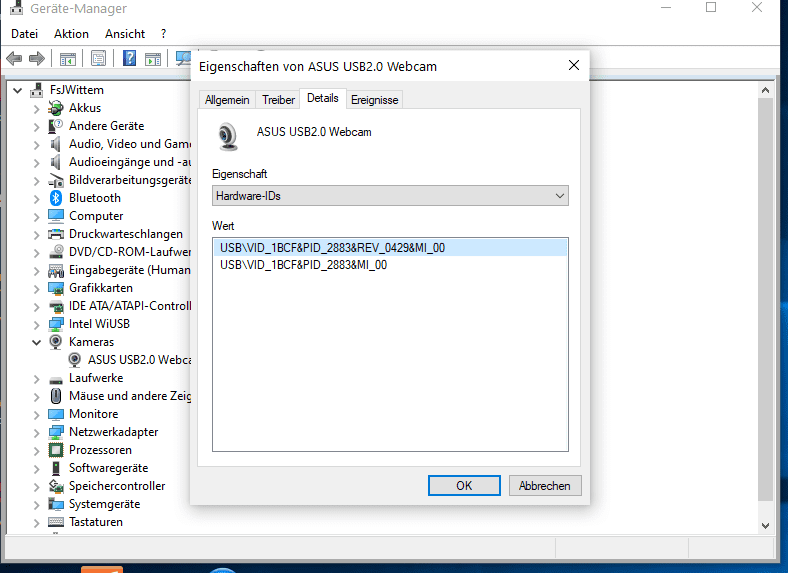Open the Datei menu
This screenshot has height=573, width=788.
(25, 34)
